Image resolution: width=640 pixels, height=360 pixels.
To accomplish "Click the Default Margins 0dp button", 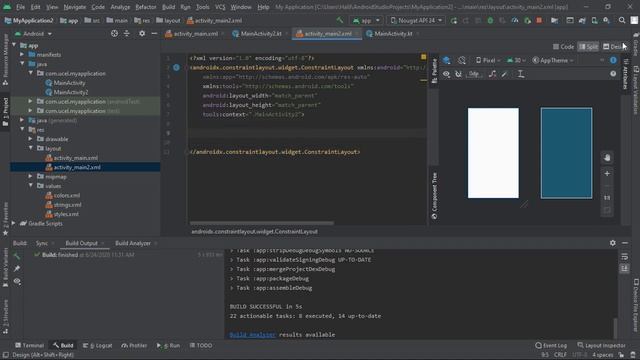I will click(x=474, y=74).
